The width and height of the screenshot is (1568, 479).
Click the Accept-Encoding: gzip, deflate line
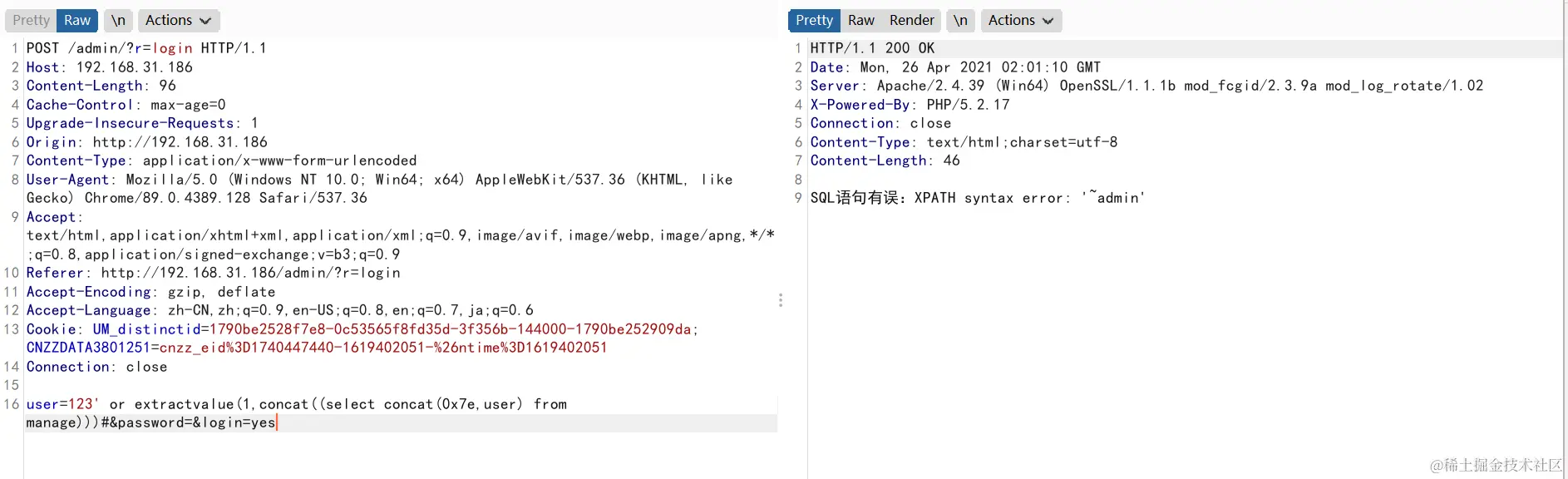(x=150, y=292)
